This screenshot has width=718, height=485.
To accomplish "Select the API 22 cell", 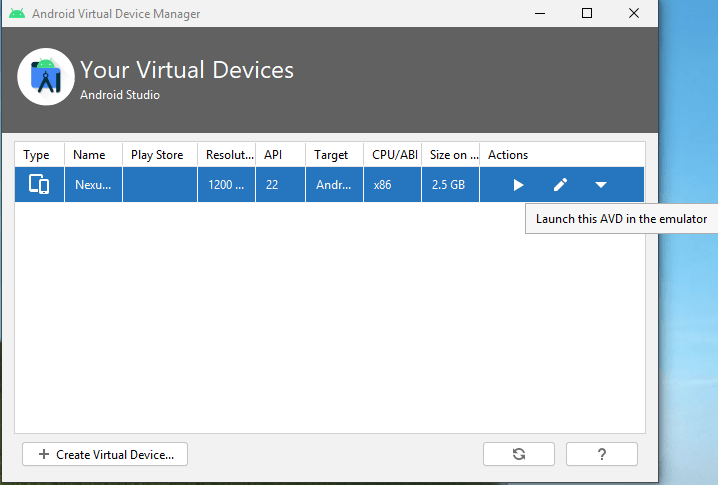I will click(x=281, y=185).
